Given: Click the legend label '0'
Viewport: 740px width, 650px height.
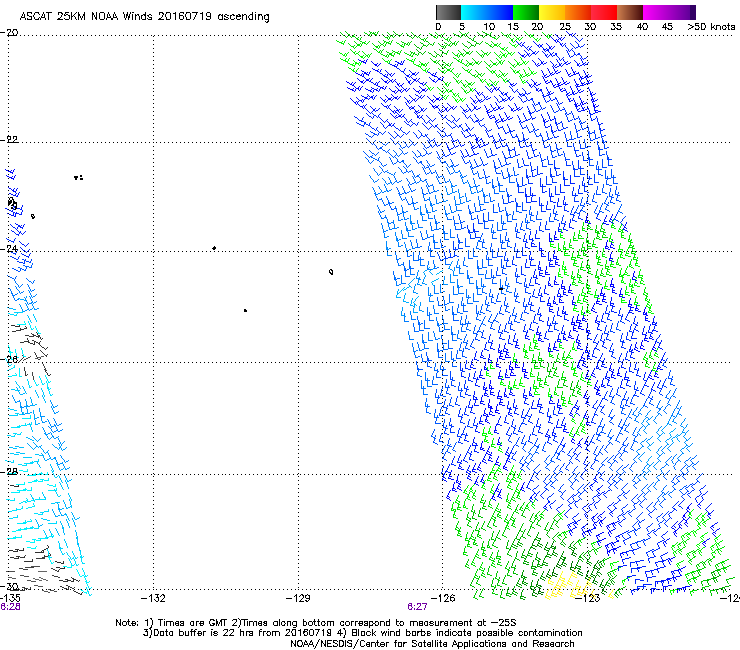Looking at the screenshot, I should click(438, 27).
